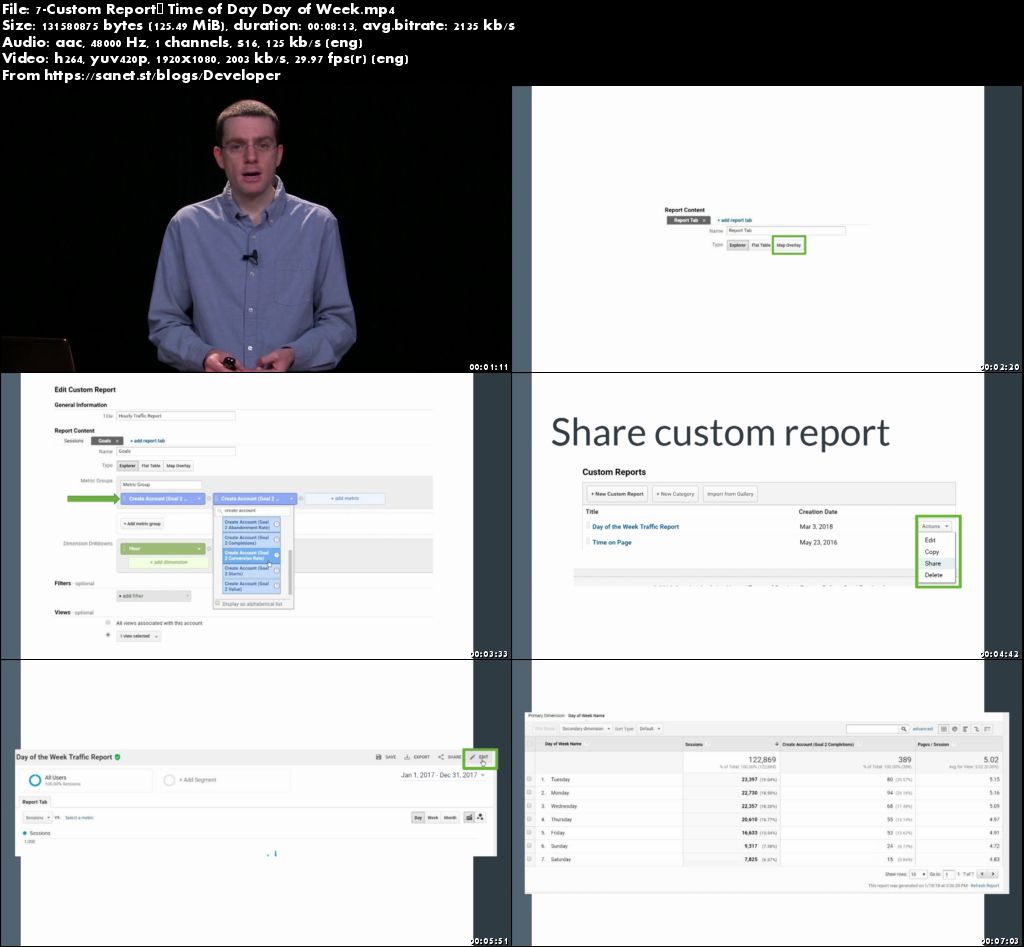Click the scrollbar in the Create Account metric list
Image resolution: width=1024 pixels, height=947 pixels.
tap(290, 572)
